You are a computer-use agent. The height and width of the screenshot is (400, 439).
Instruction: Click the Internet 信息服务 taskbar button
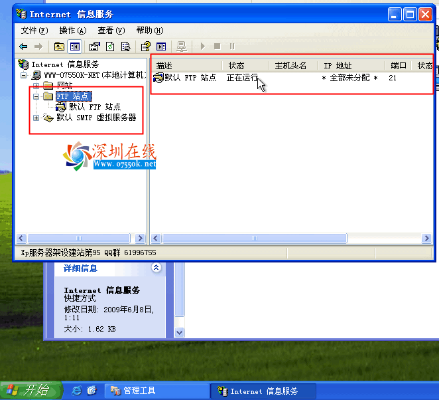point(263,391)
